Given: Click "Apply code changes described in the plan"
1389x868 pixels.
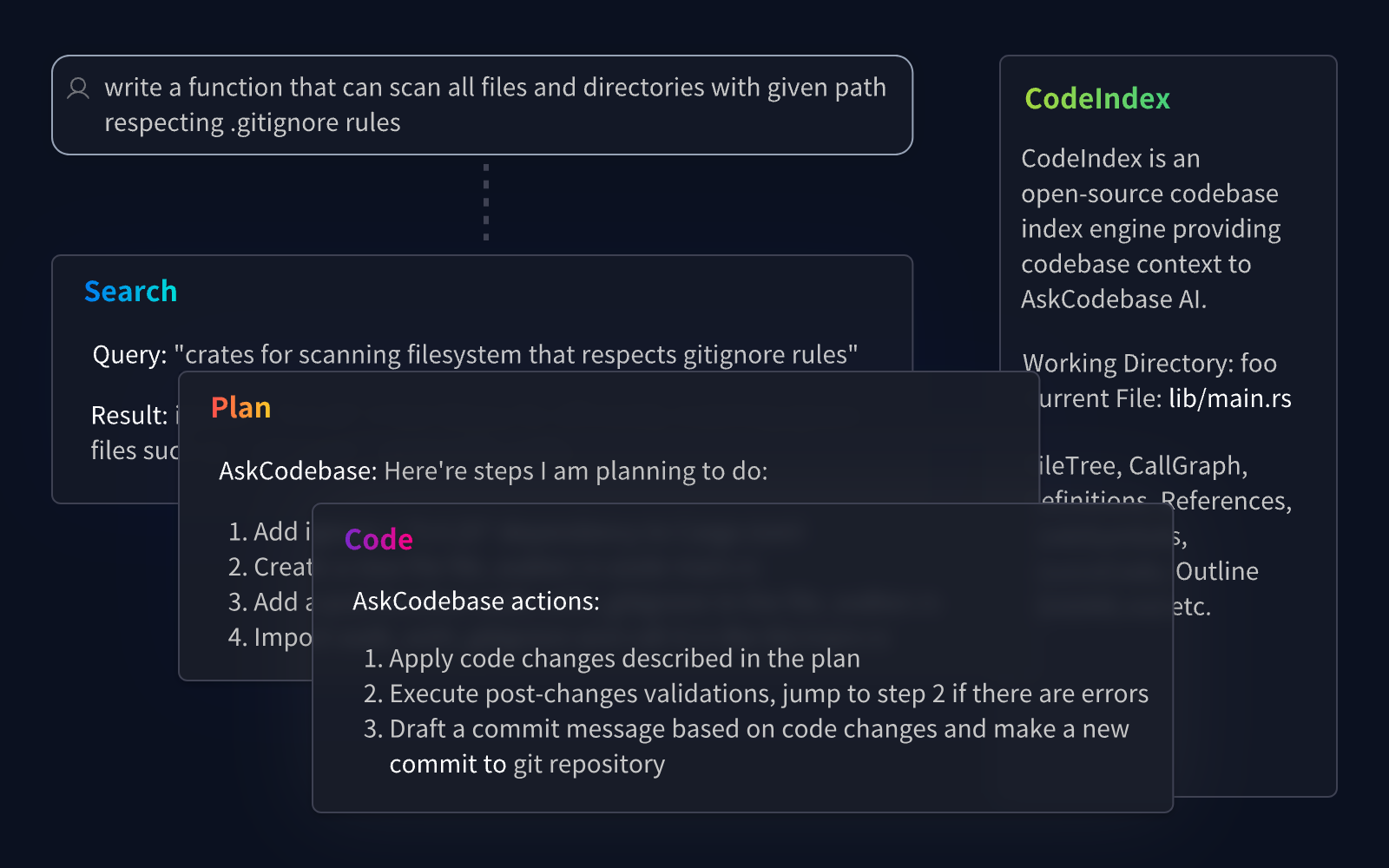Looking at the screenshot, I should point(623,659).
